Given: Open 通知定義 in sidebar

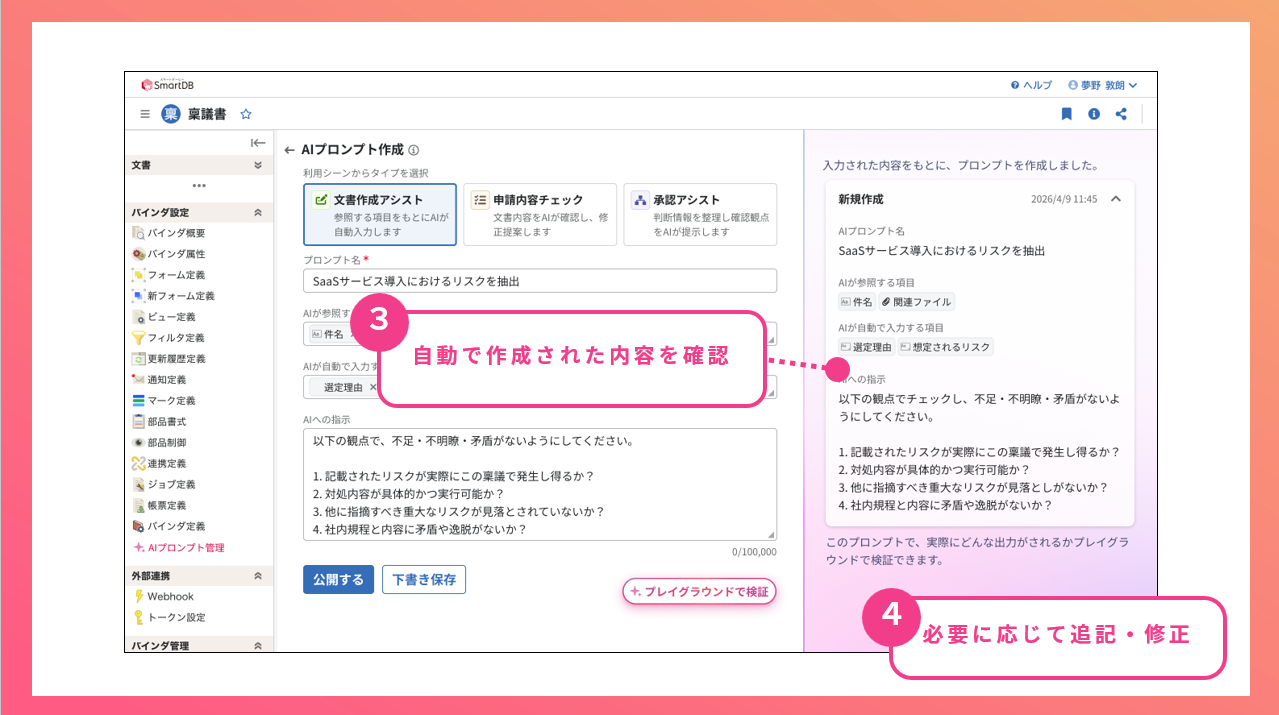Looking at the screenshot, I should point(159,380).
